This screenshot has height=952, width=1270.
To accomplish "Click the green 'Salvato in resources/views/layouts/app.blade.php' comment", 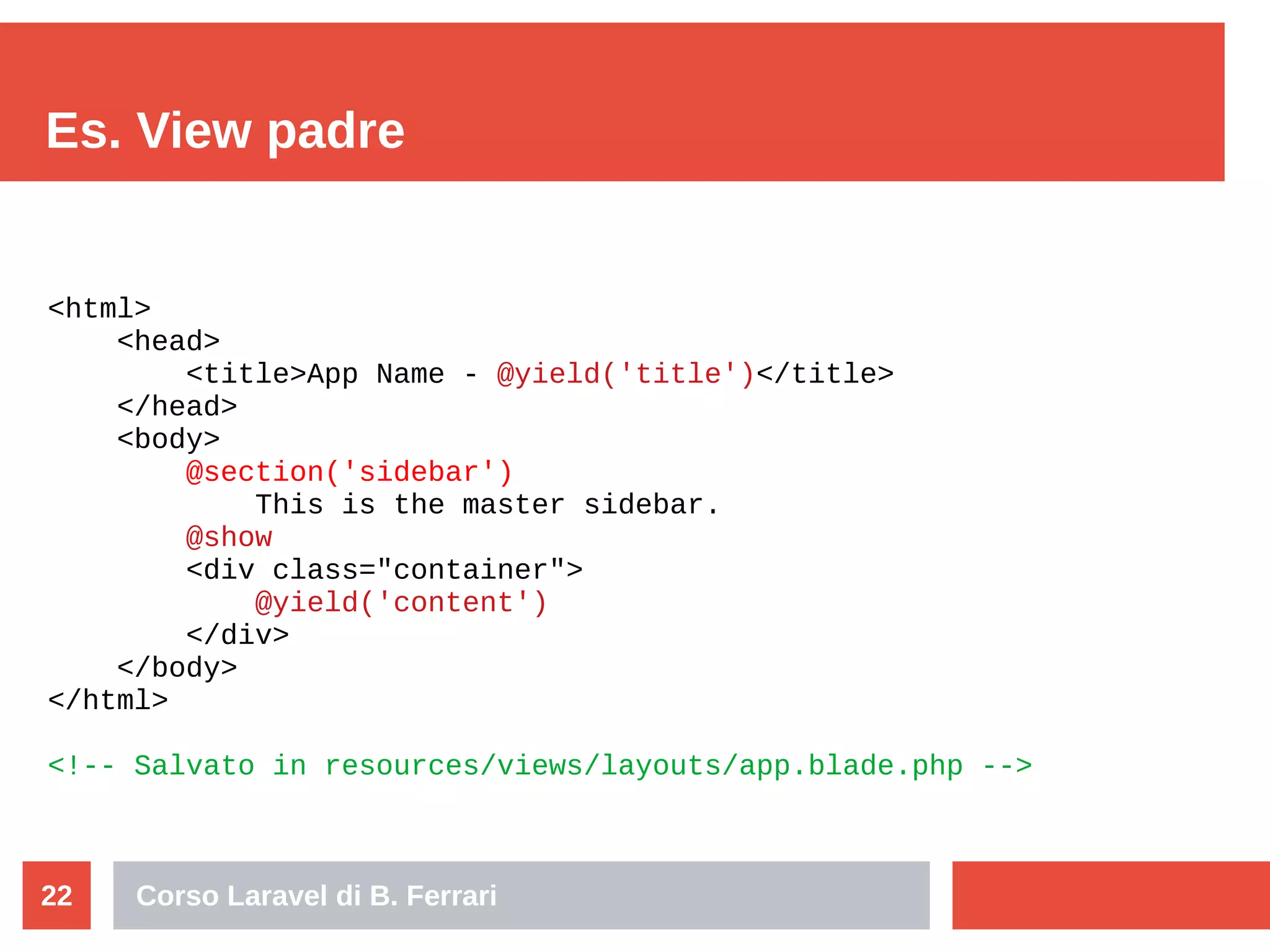I will pos(540,766).
